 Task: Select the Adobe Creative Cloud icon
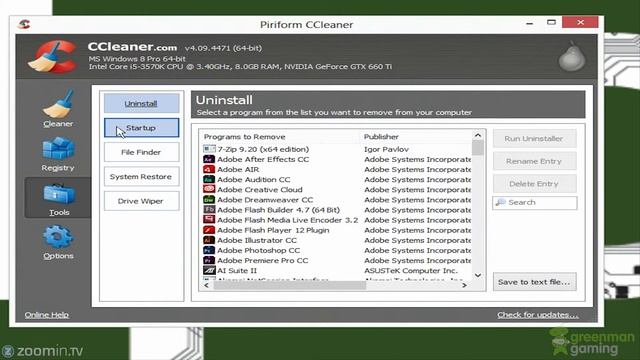point(209,189)
